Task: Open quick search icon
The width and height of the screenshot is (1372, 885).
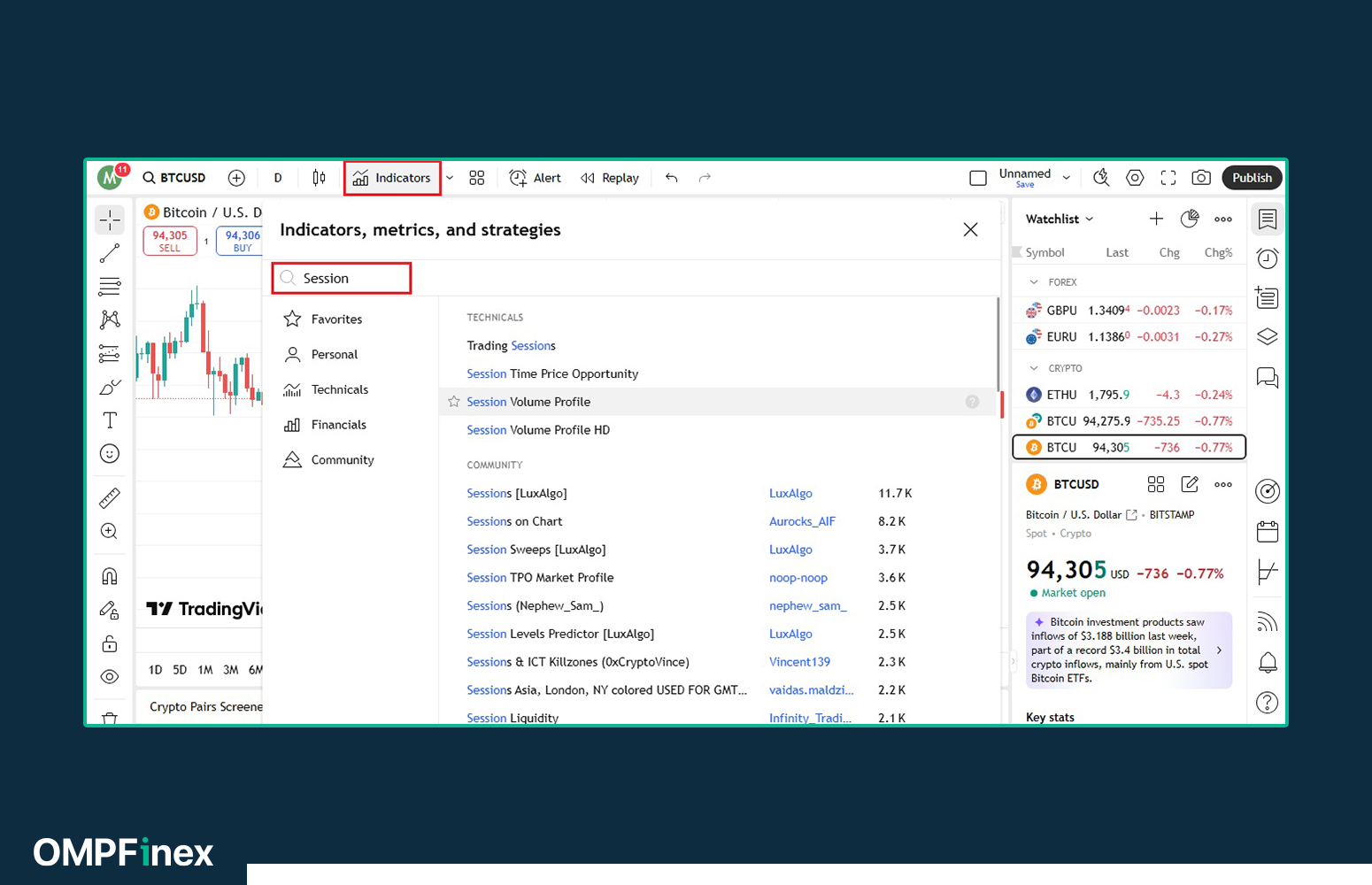Action: (1101, 178)
